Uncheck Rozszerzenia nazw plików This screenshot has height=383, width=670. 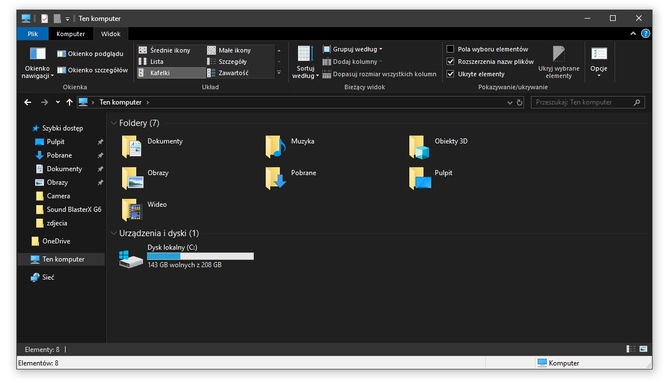450,62
